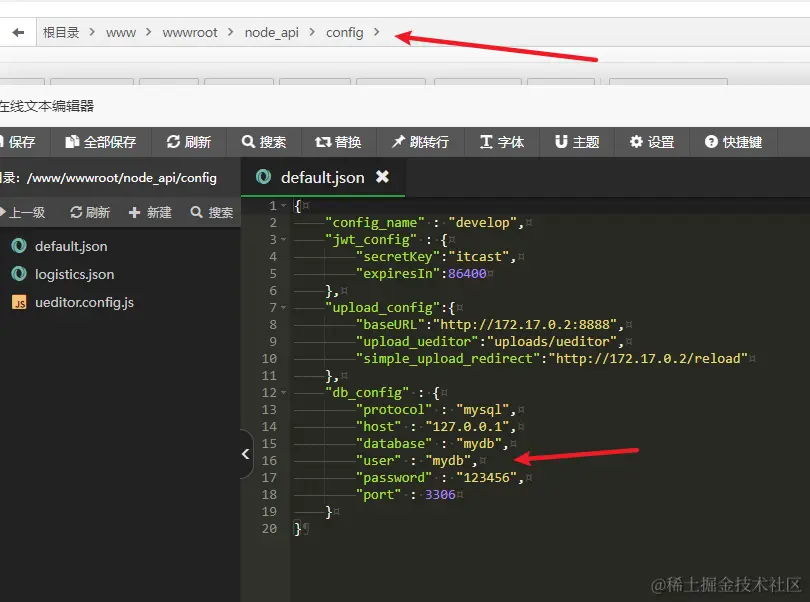
Task: Fold the code block at line 1
Action: pyautogui.click(x=284, y=206)
